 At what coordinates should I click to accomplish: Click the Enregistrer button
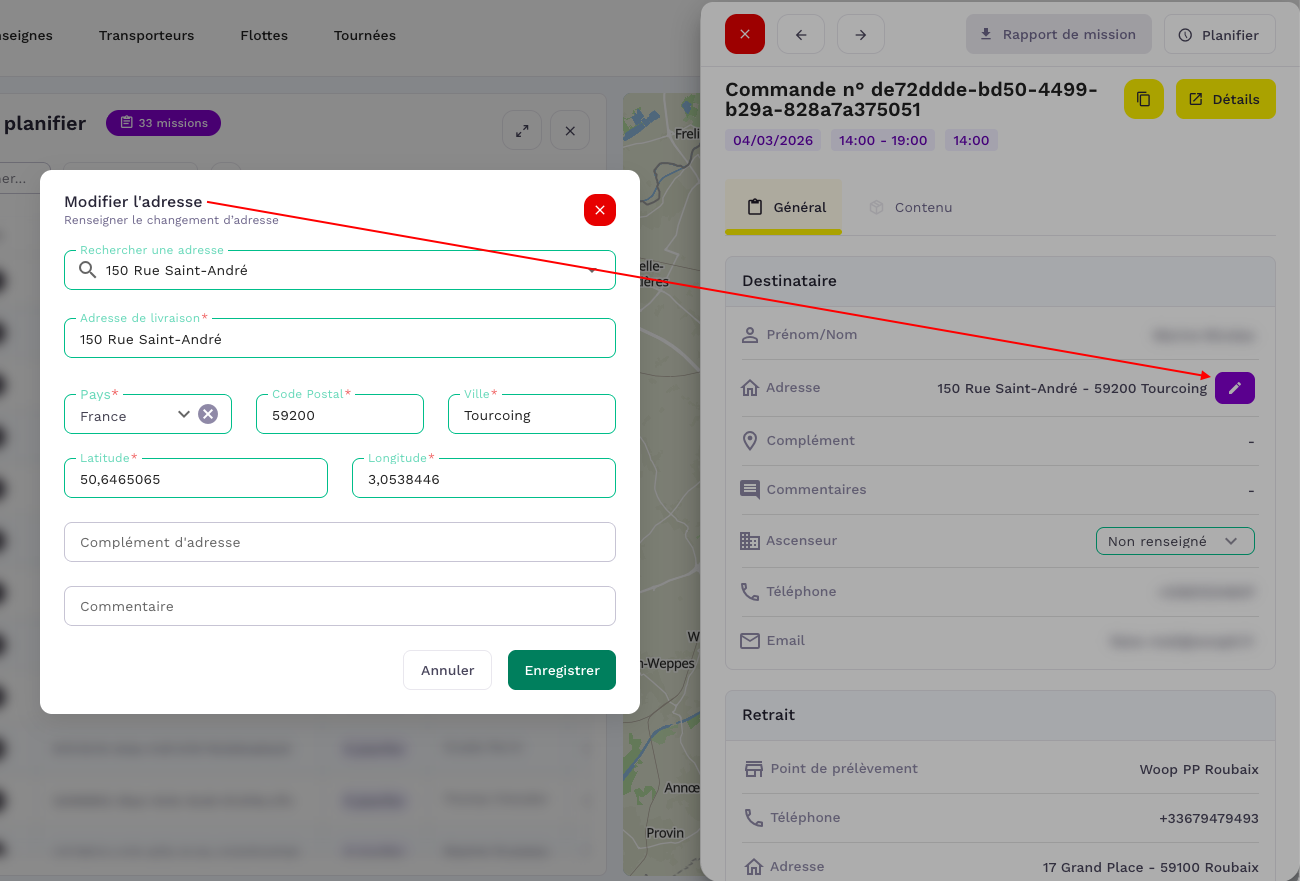coord(561,670)
